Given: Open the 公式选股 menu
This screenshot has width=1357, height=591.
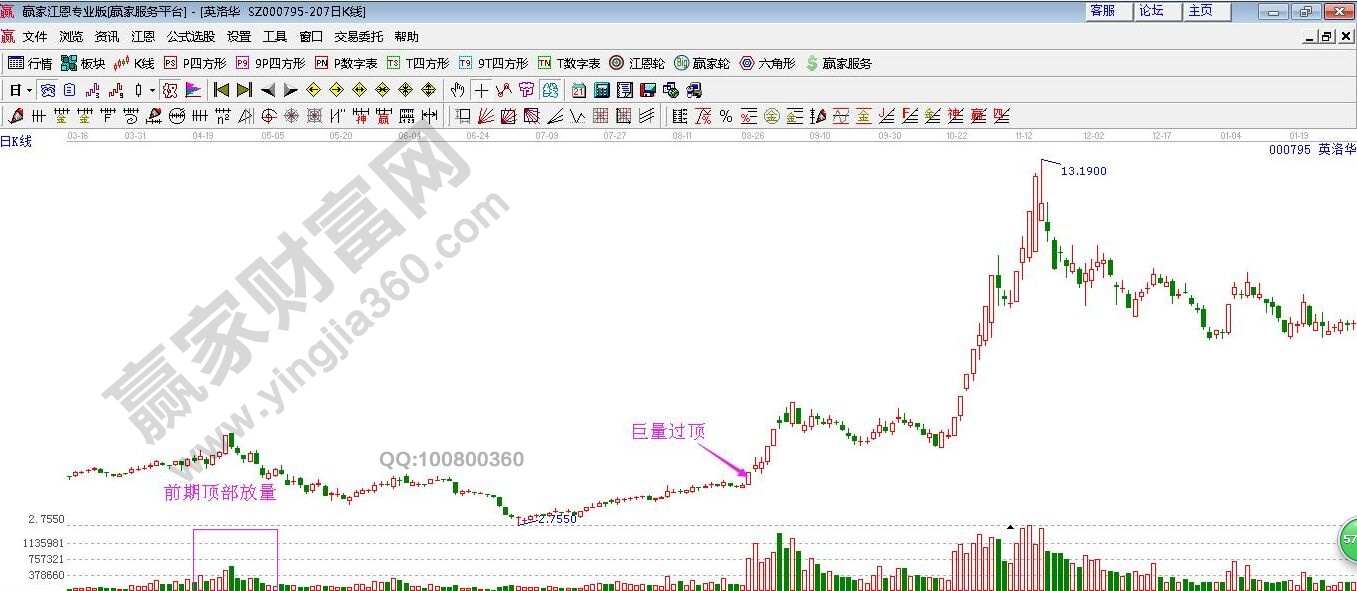Looking at the screenshot, I should (190, 37).
